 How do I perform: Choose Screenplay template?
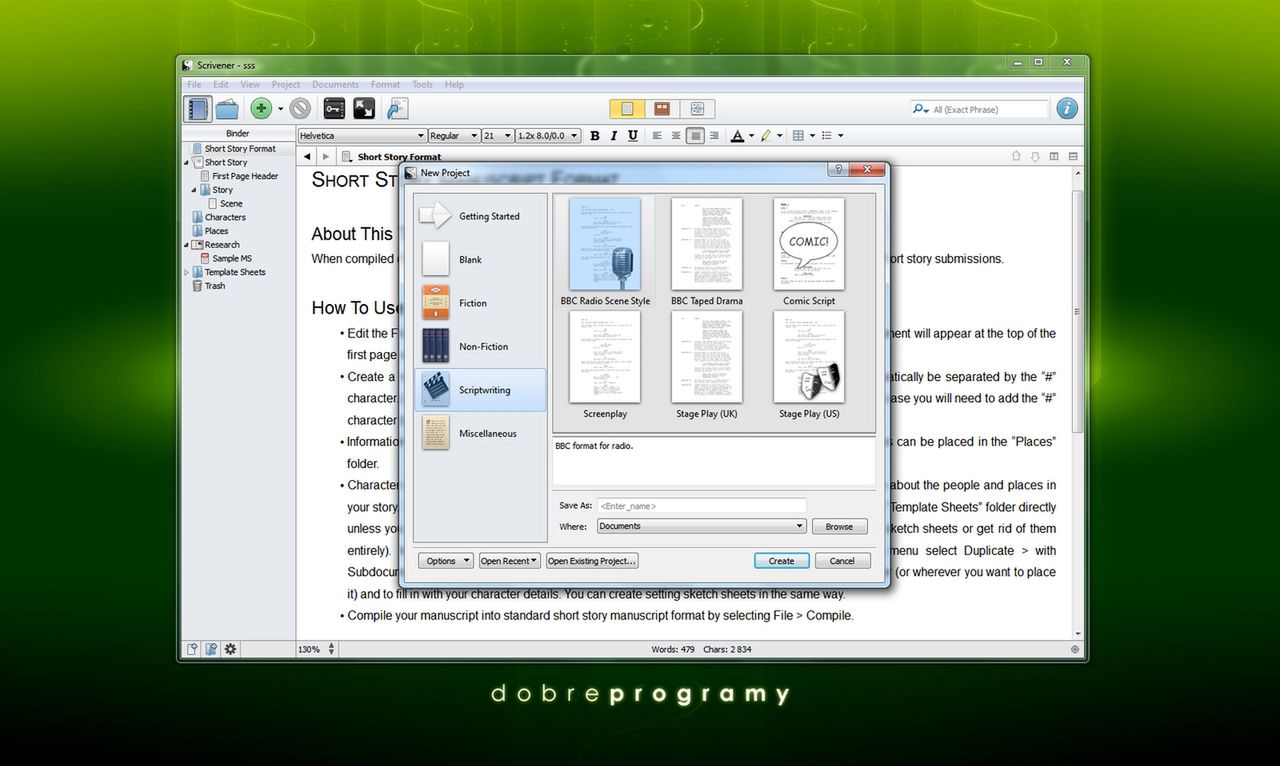coord(605,364)
